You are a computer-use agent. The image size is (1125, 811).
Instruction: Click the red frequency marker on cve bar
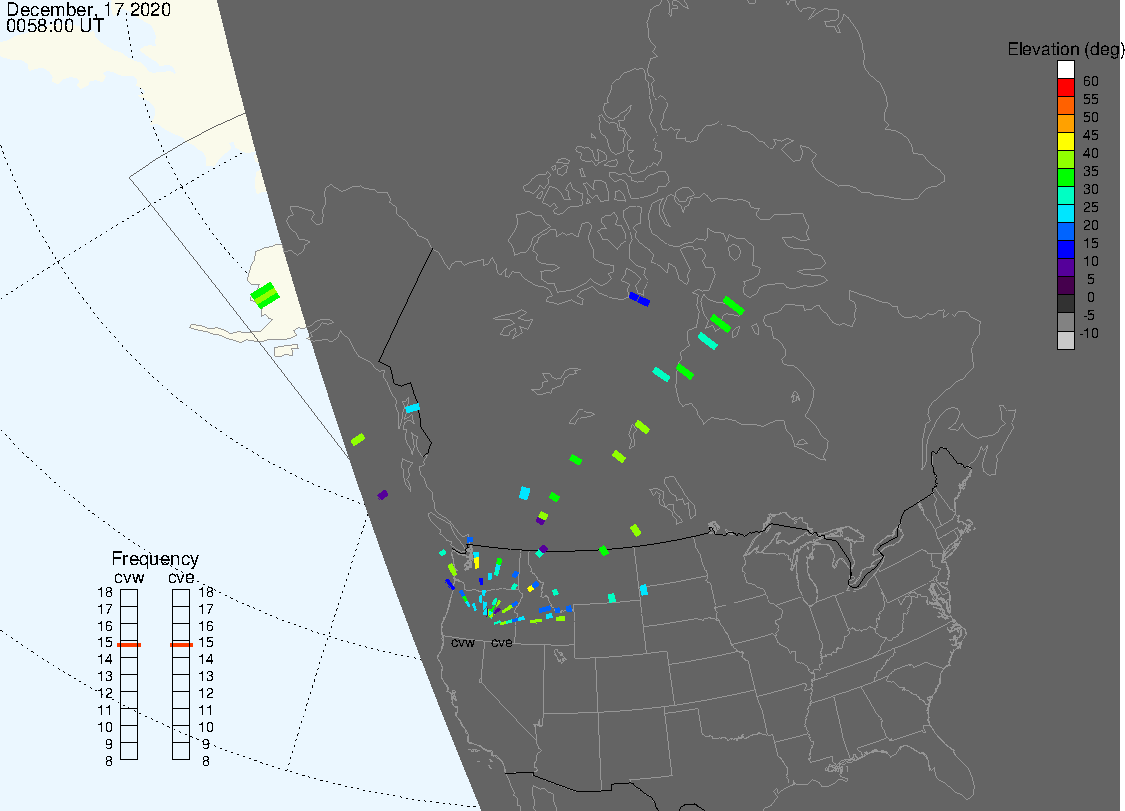click(x=181, y=644)
